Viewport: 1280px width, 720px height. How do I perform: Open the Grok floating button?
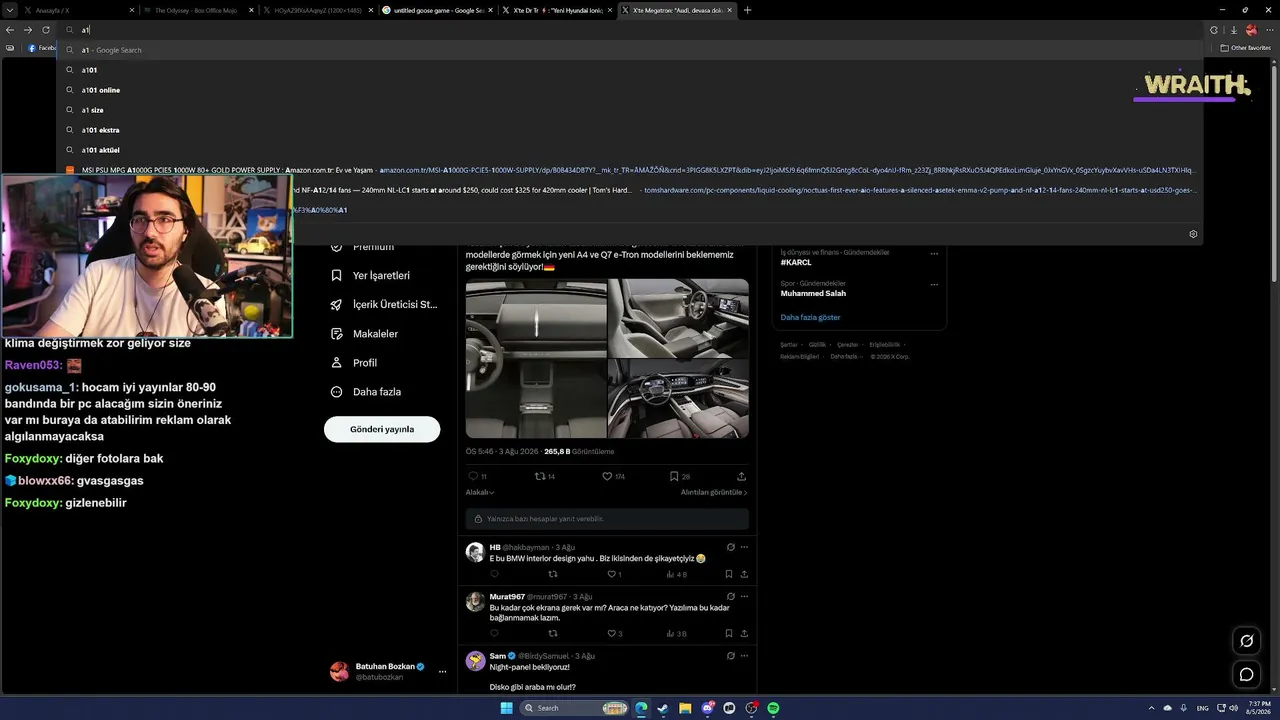[x=1247, y=641]
